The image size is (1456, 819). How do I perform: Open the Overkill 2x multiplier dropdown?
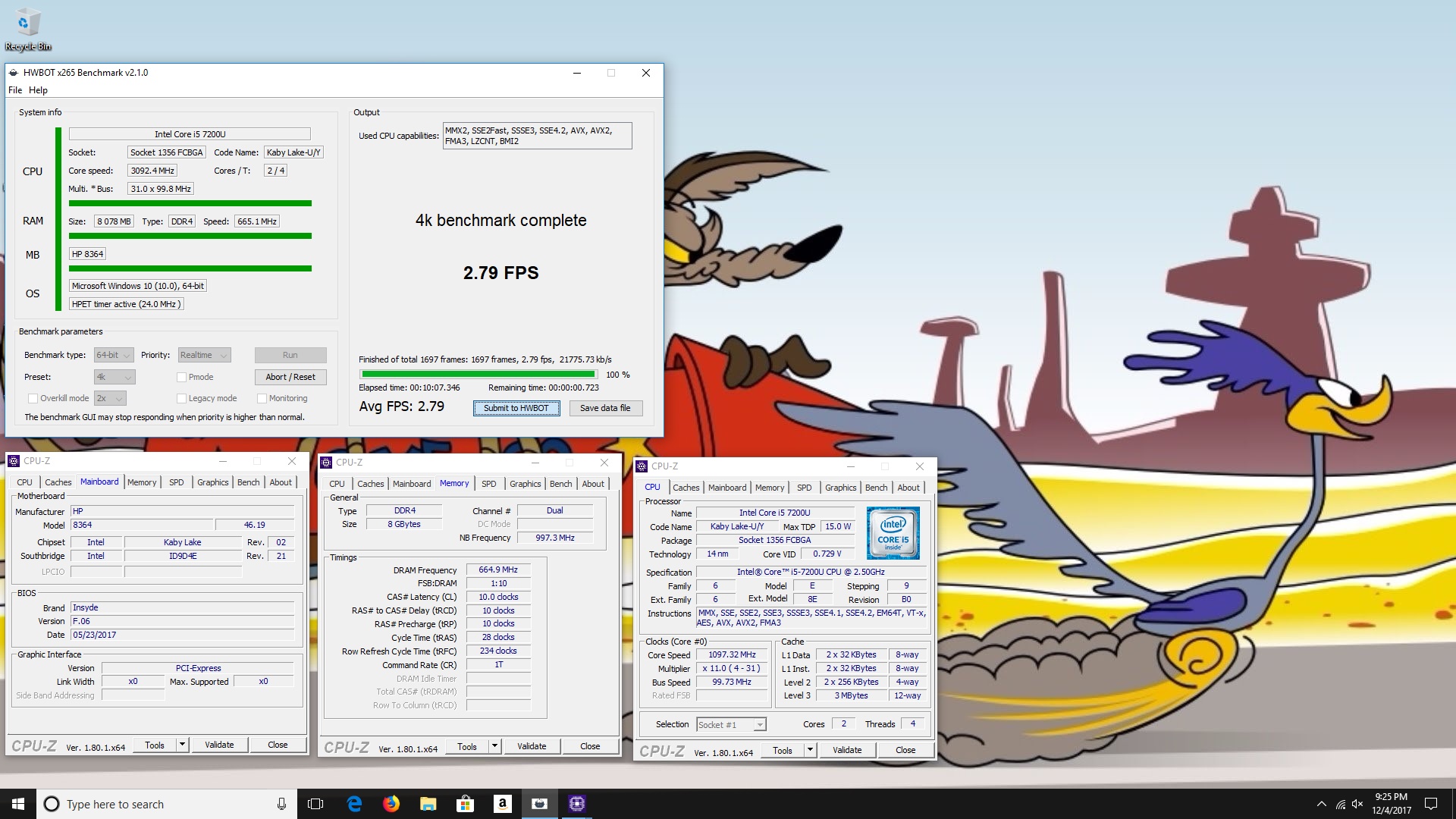(x=110, y=398)
